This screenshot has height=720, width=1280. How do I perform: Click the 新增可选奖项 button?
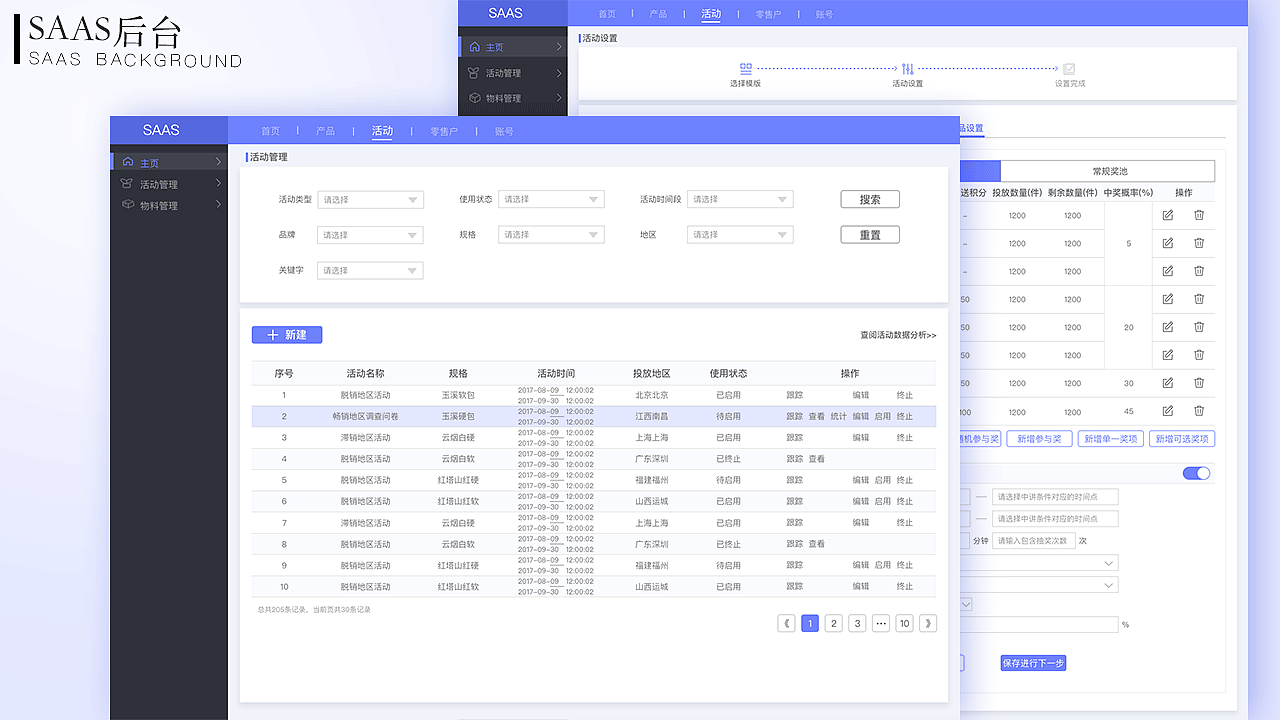point(1182,439)
